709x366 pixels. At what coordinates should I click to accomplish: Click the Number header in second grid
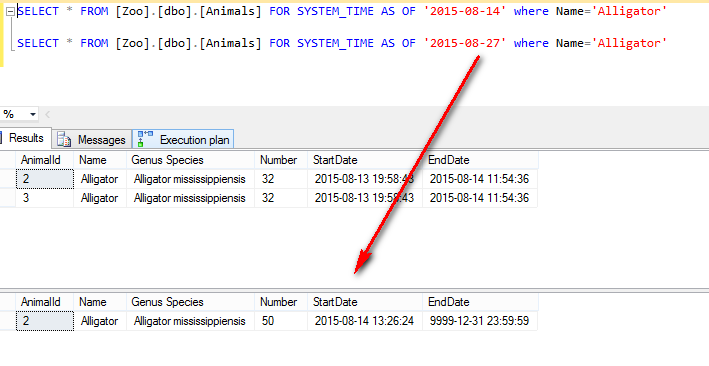point(281,302)
